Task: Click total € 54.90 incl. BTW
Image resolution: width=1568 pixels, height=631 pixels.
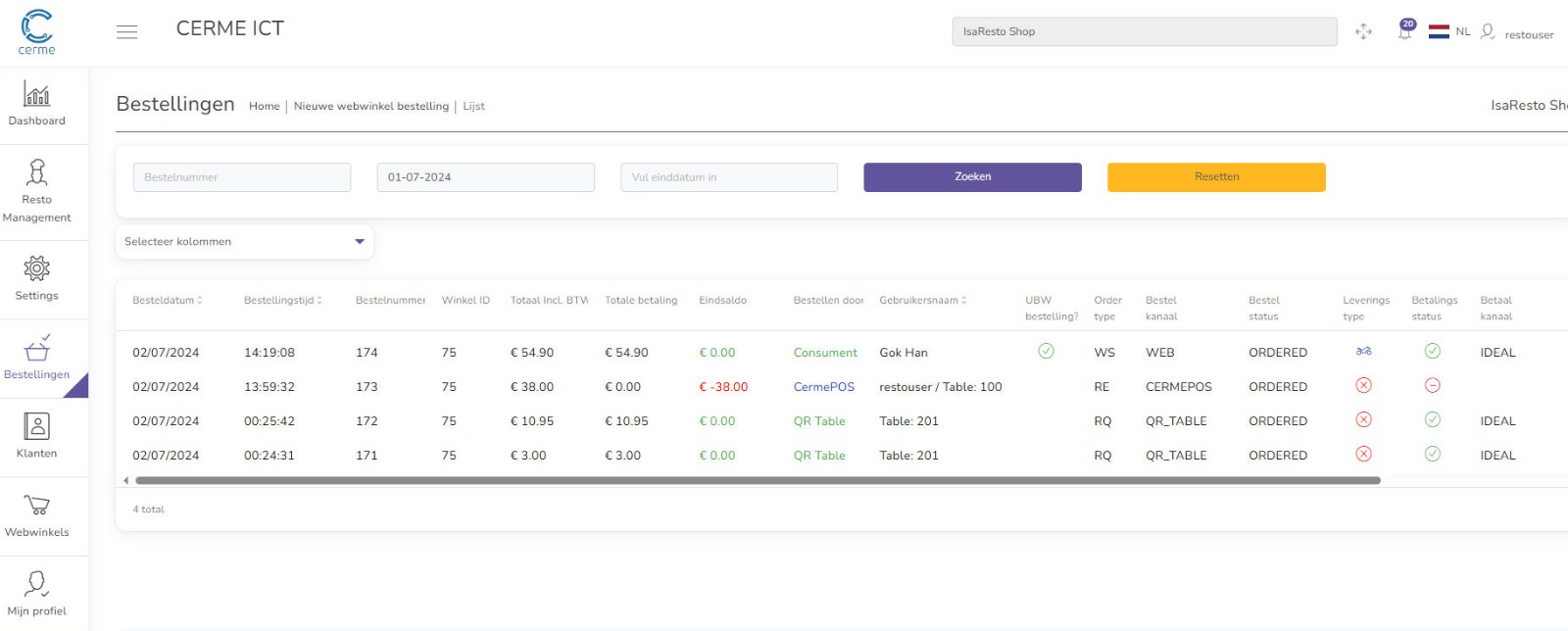Action: [532, 353]
